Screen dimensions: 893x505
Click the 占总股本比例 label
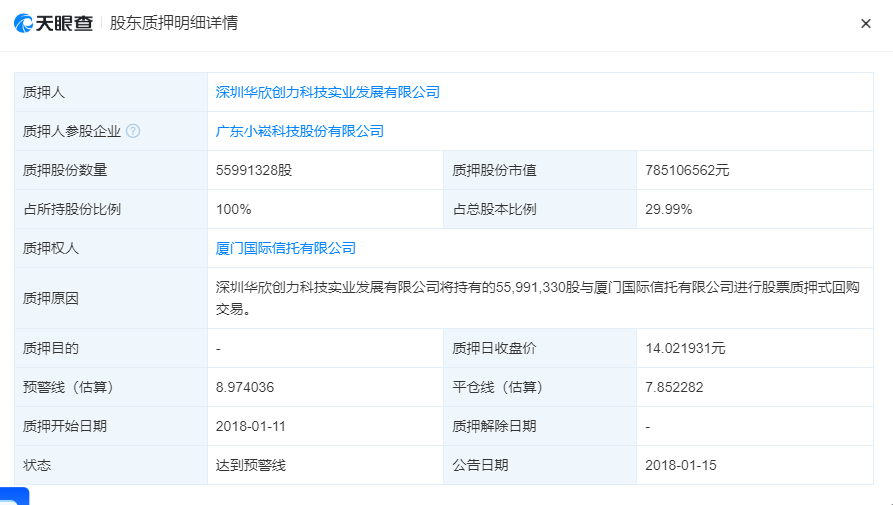click(x=494, y=210)
